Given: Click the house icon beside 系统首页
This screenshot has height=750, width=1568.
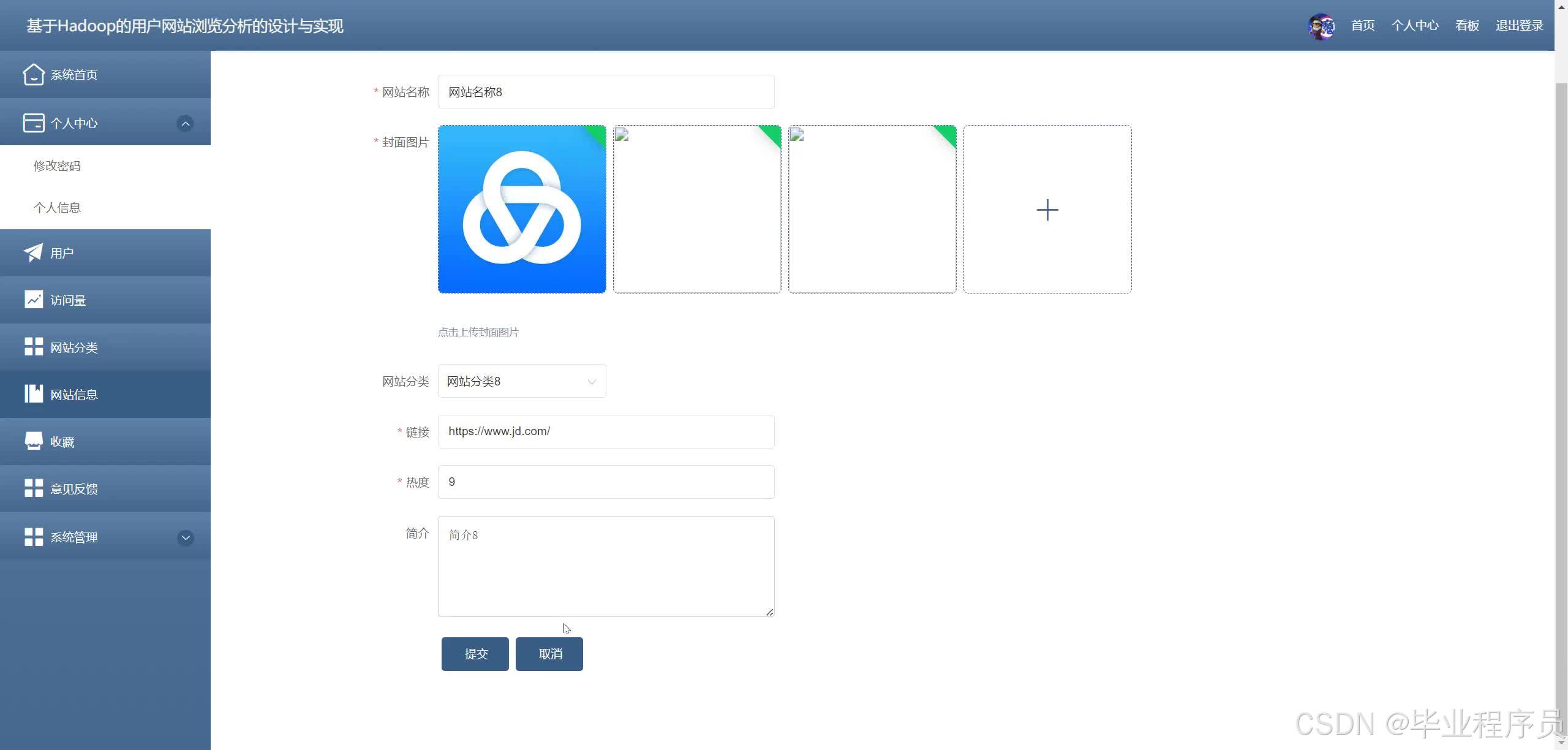Looking at the screenshot, I should pyautogui.click(x=33, y=75).
